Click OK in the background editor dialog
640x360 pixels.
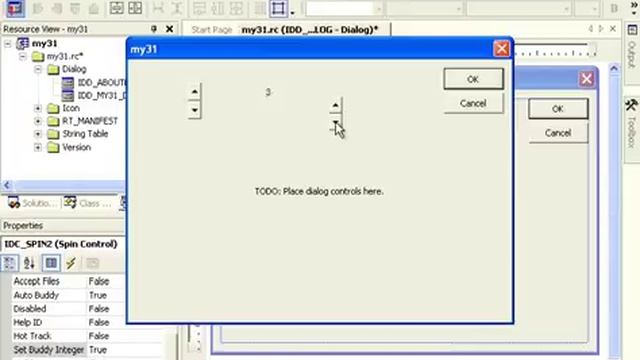point(558,109)
